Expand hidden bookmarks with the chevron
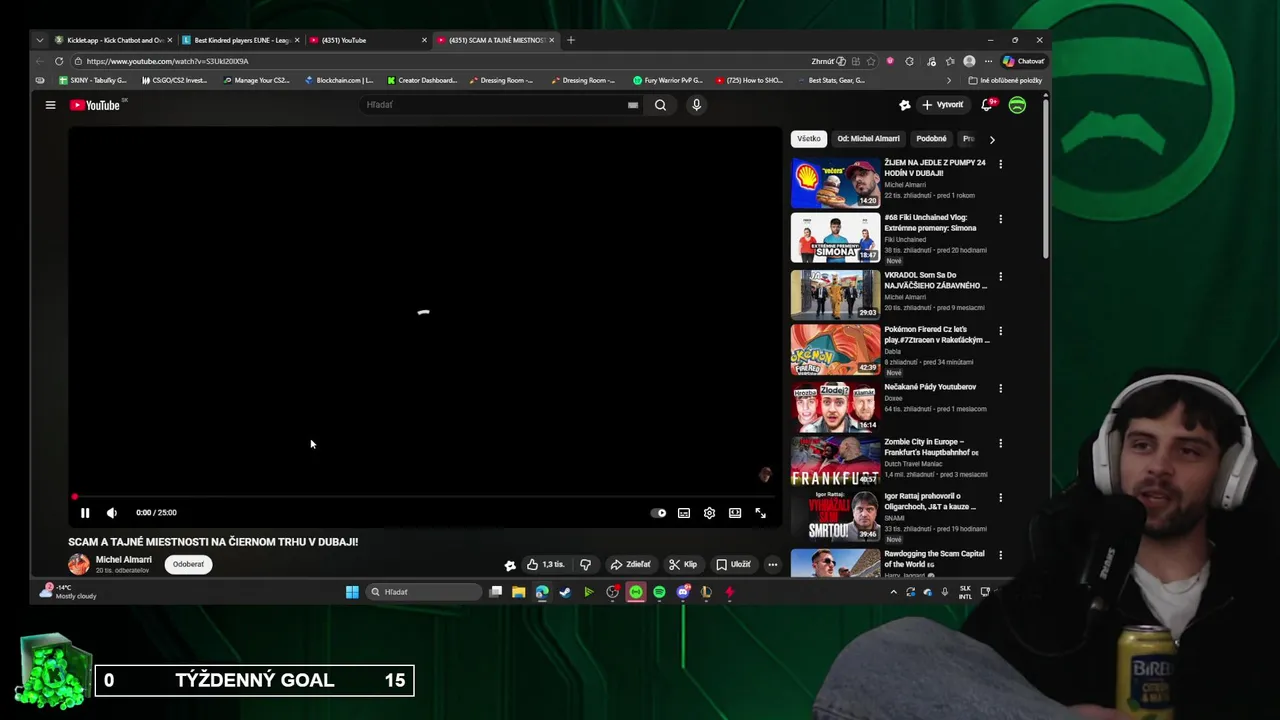This screenshot has height=720, width=1280. point(949,80)
